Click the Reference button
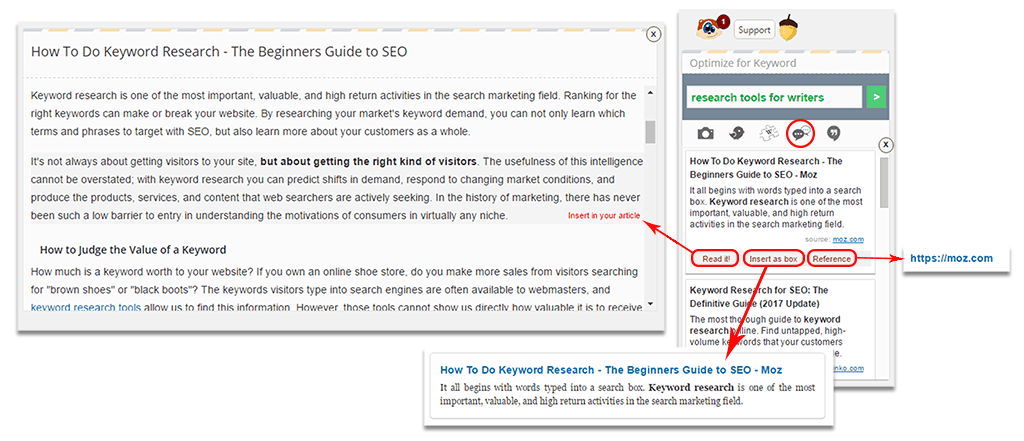 832,259
